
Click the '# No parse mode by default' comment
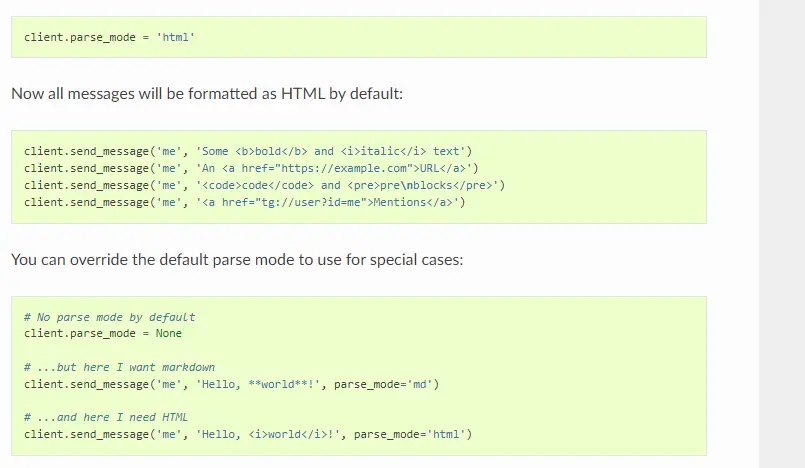(109, 317)
